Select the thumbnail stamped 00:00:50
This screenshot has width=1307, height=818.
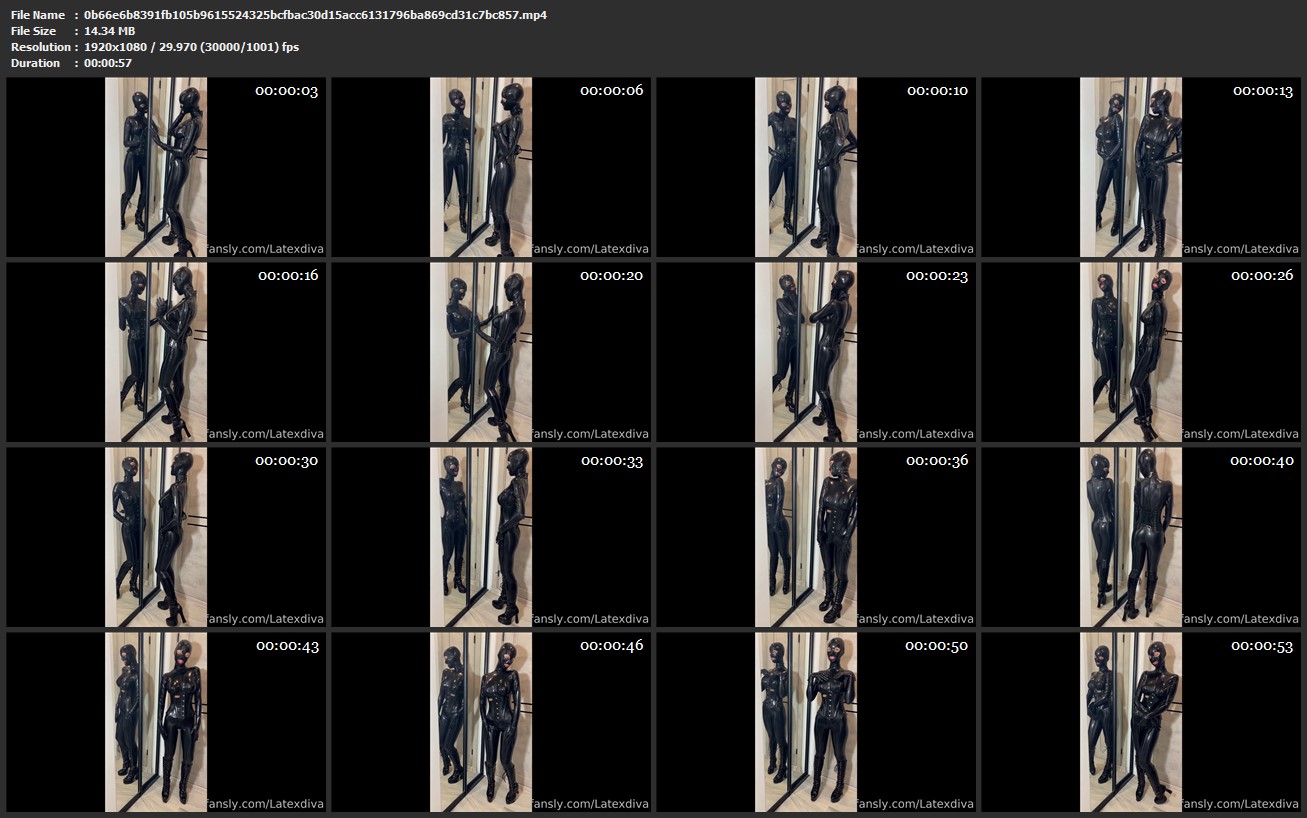coord(816,722)
